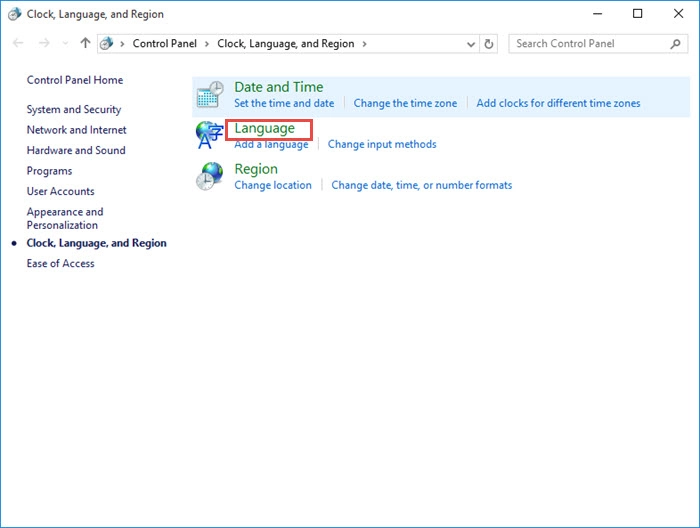Screen dimensions: 700x528
Task: Go to System and Security
Action: [x=74, y=109]
